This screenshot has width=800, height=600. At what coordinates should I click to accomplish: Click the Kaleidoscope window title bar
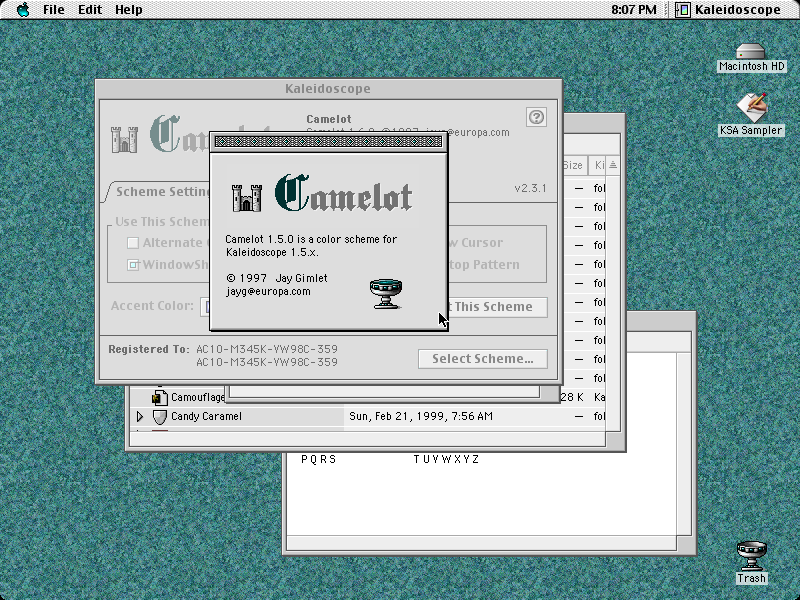pos(329,89)
